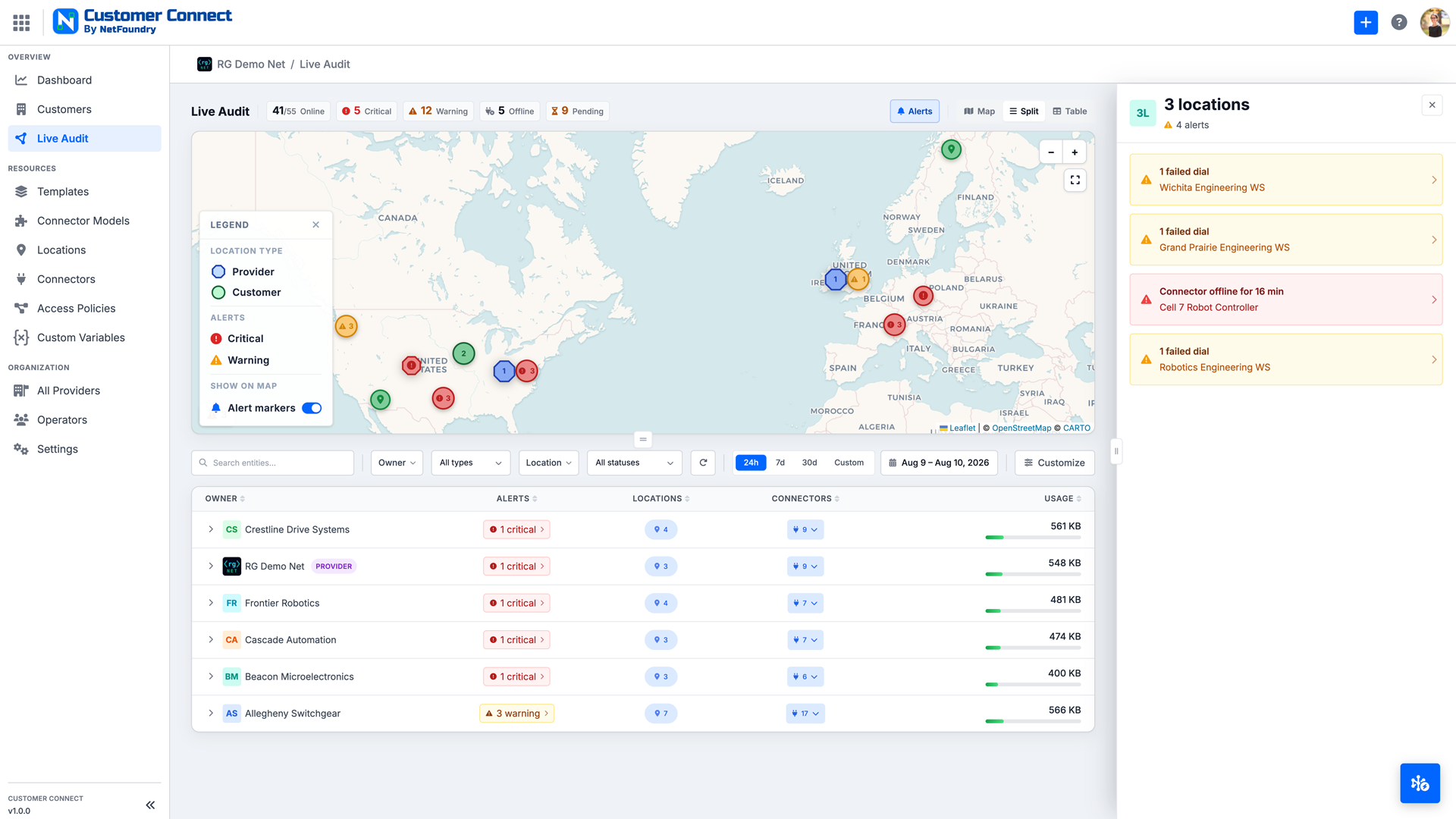Select the 30d time range
The height and width of the screenshot is (819, 1456).
point(809,463)
